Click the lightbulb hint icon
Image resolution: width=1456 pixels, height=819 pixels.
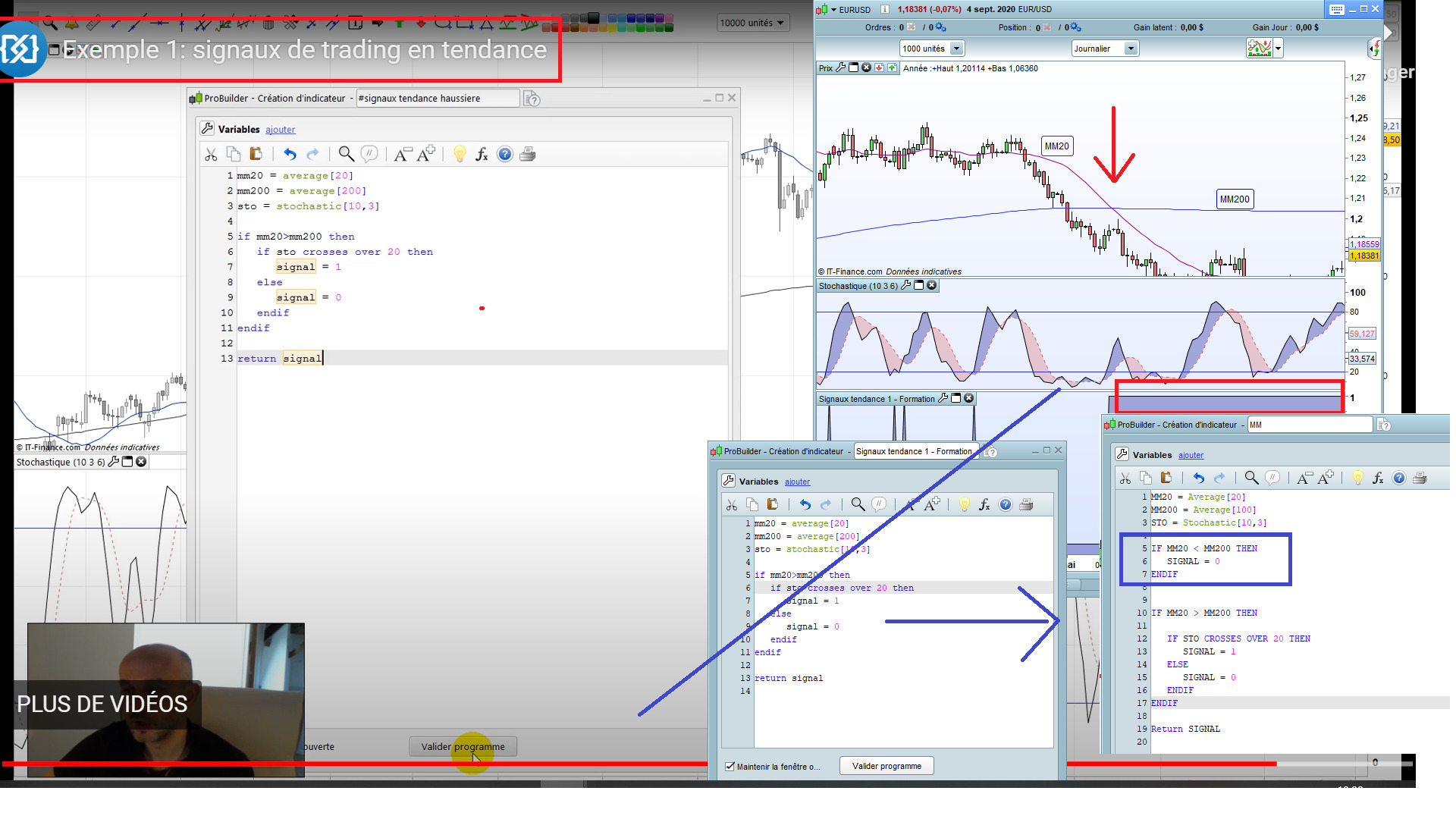[x=460, y=155]
